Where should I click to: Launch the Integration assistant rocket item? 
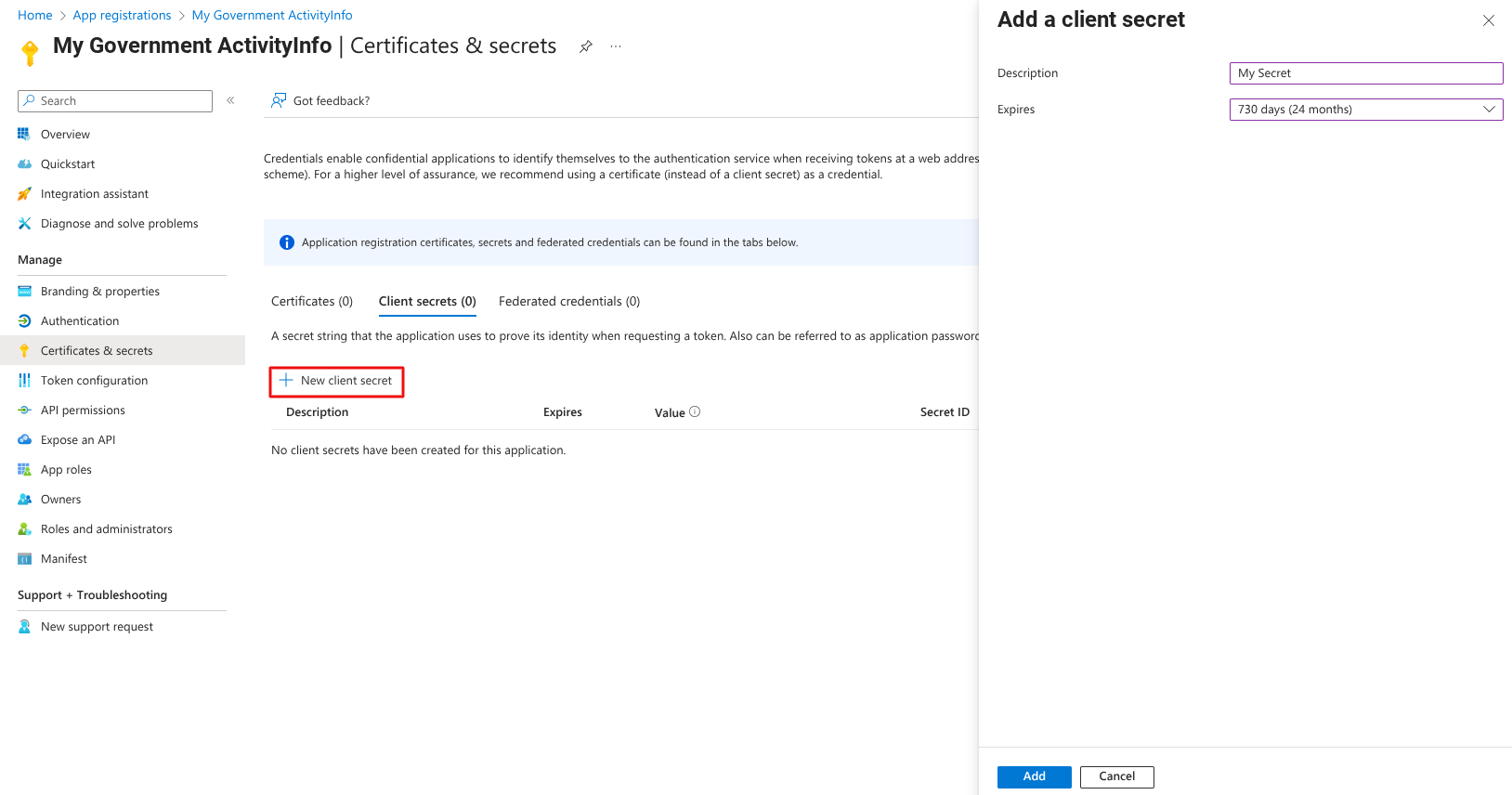94,194
